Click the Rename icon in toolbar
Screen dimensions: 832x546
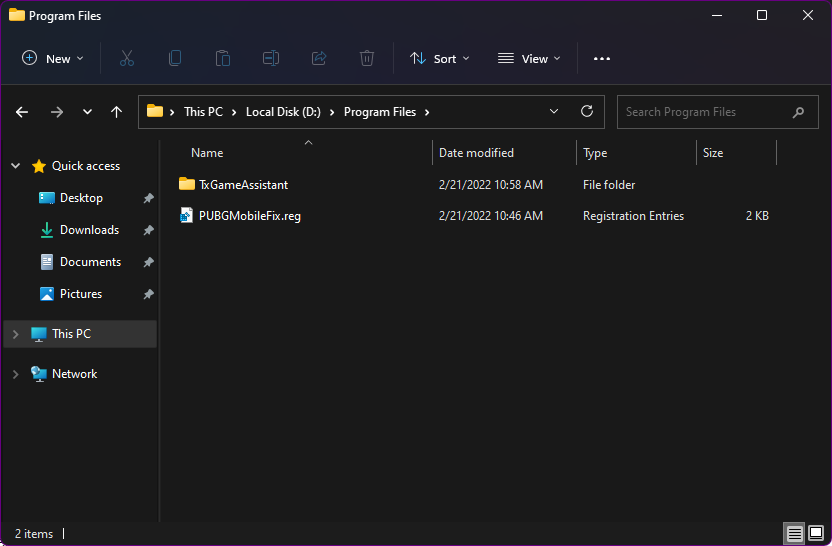(x=271, y=59)
